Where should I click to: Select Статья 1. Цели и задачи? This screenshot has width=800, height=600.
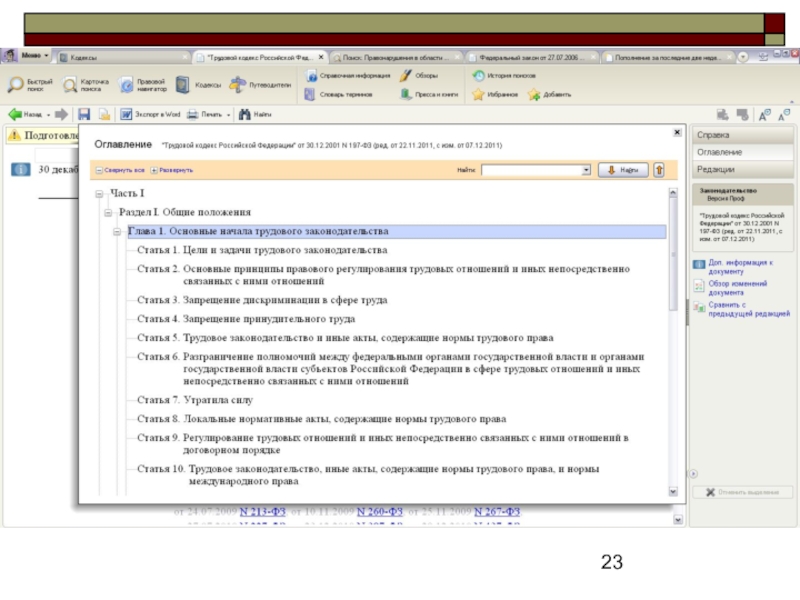point(262,251)
